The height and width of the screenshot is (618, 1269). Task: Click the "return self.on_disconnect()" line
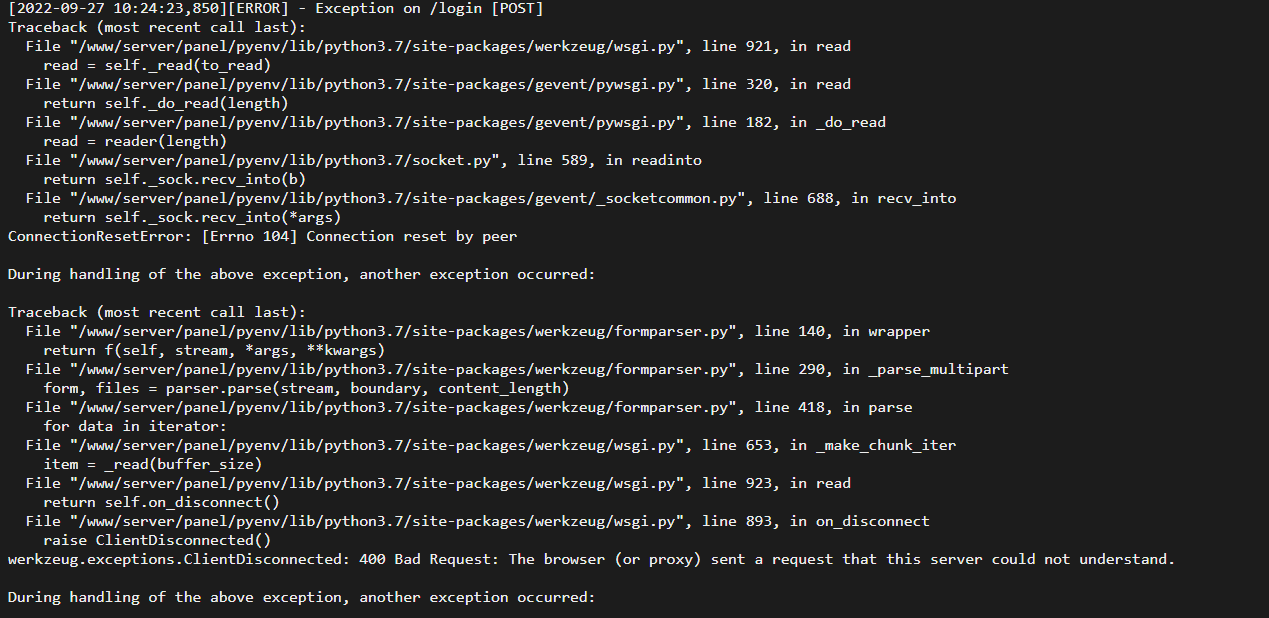click(161, 502)
